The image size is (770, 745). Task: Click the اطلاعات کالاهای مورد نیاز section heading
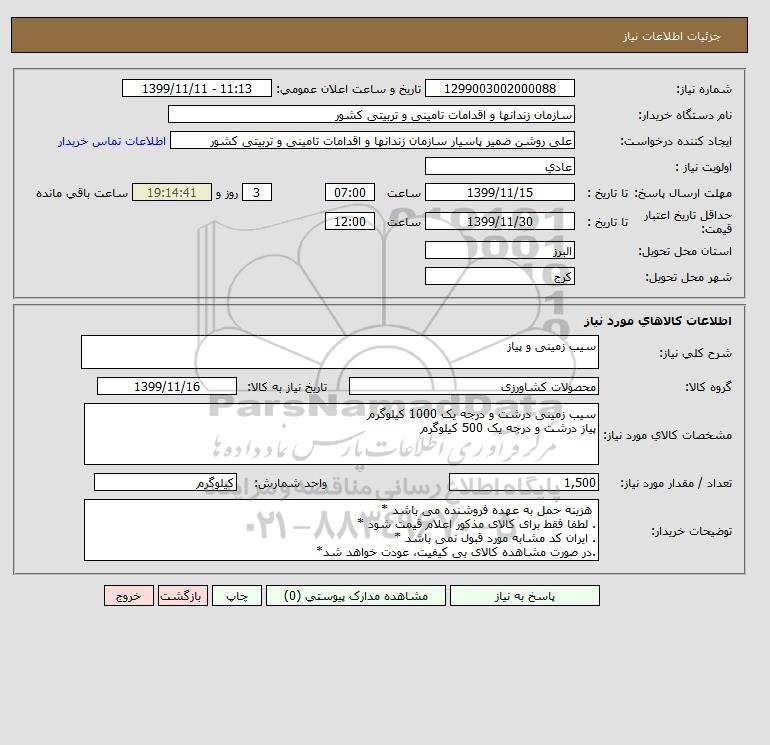658,321
